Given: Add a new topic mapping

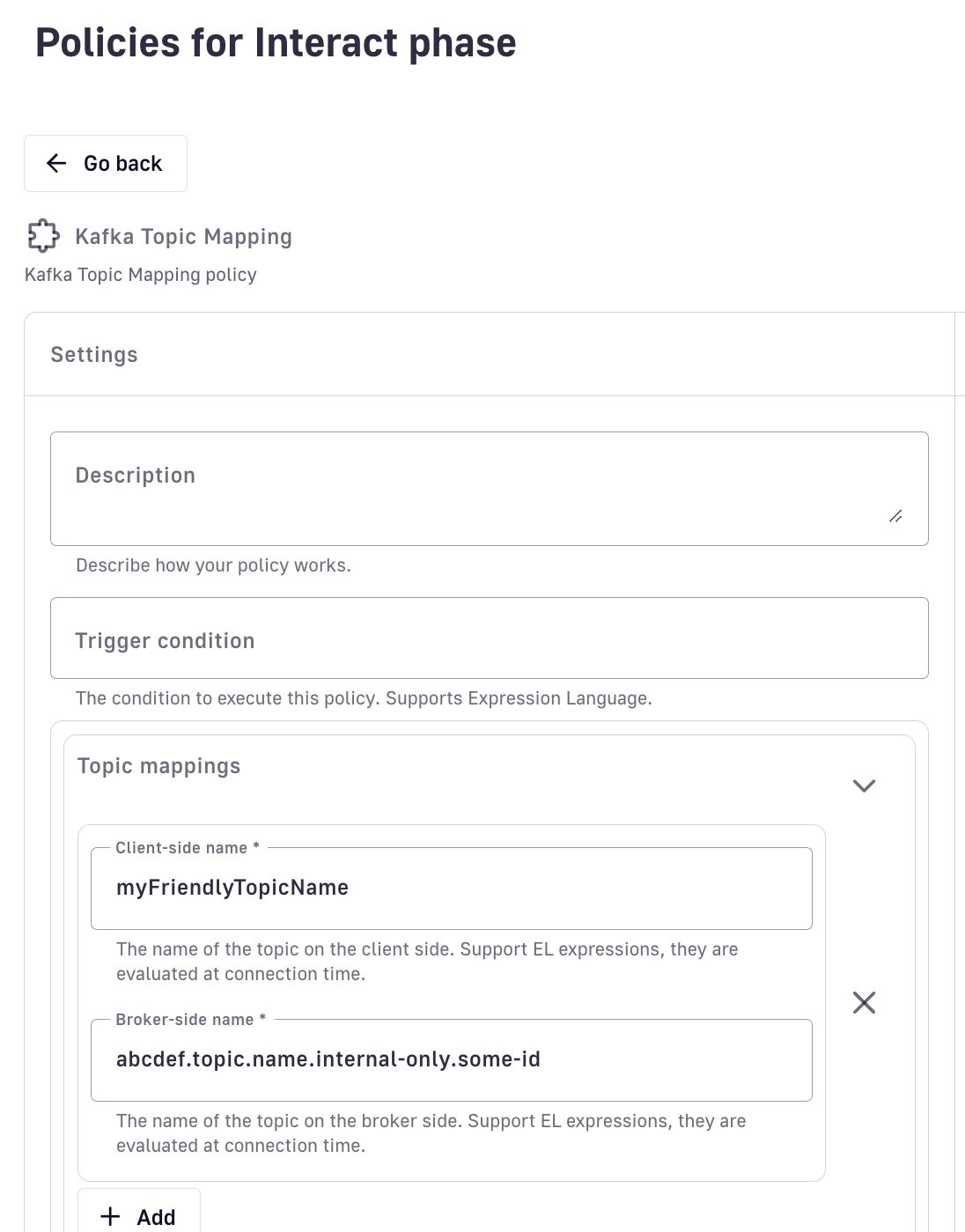Looking at the screenshot, I should (139, 1216).
